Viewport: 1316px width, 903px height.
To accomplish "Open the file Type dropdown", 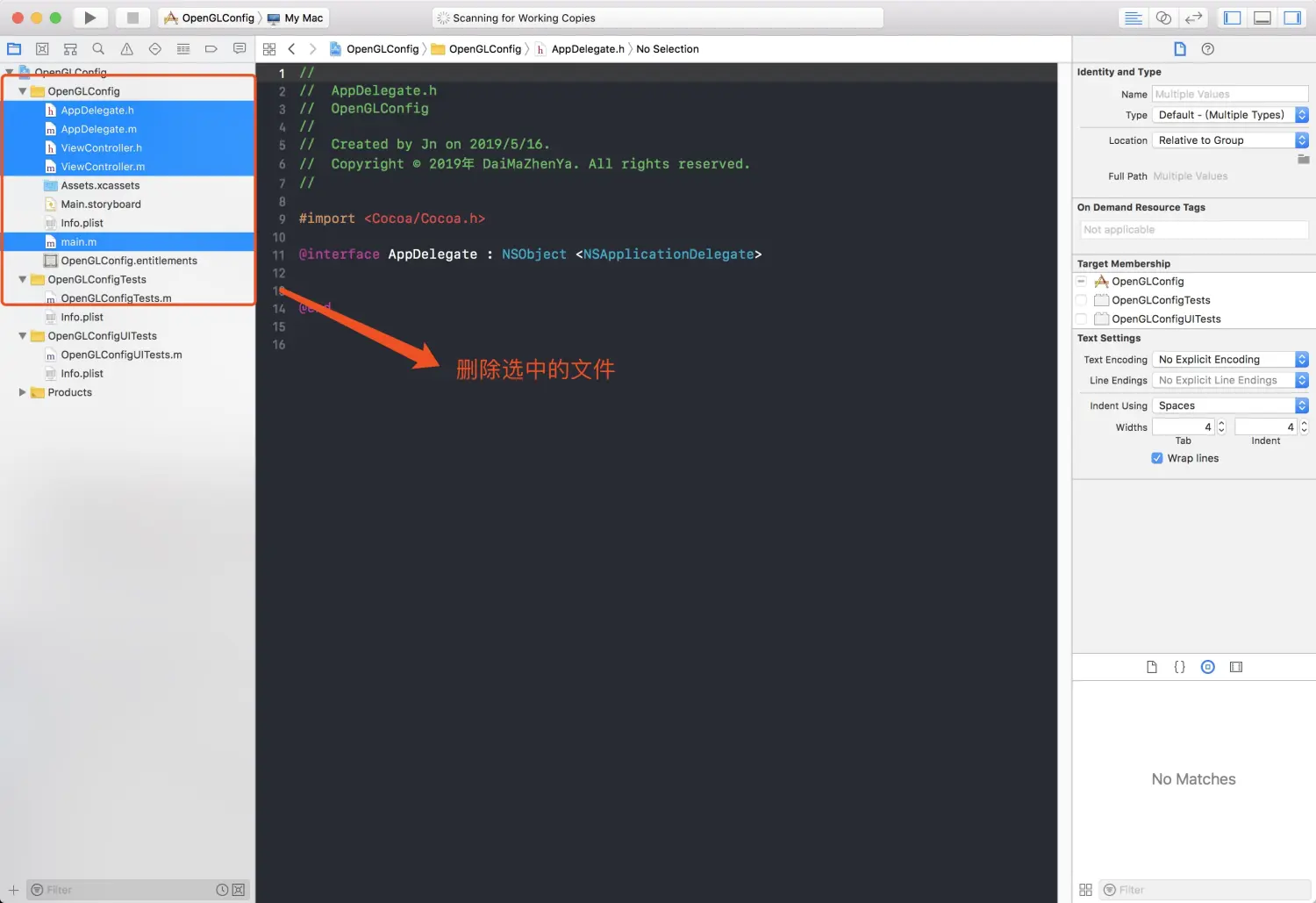I will tap(1229, 115).
